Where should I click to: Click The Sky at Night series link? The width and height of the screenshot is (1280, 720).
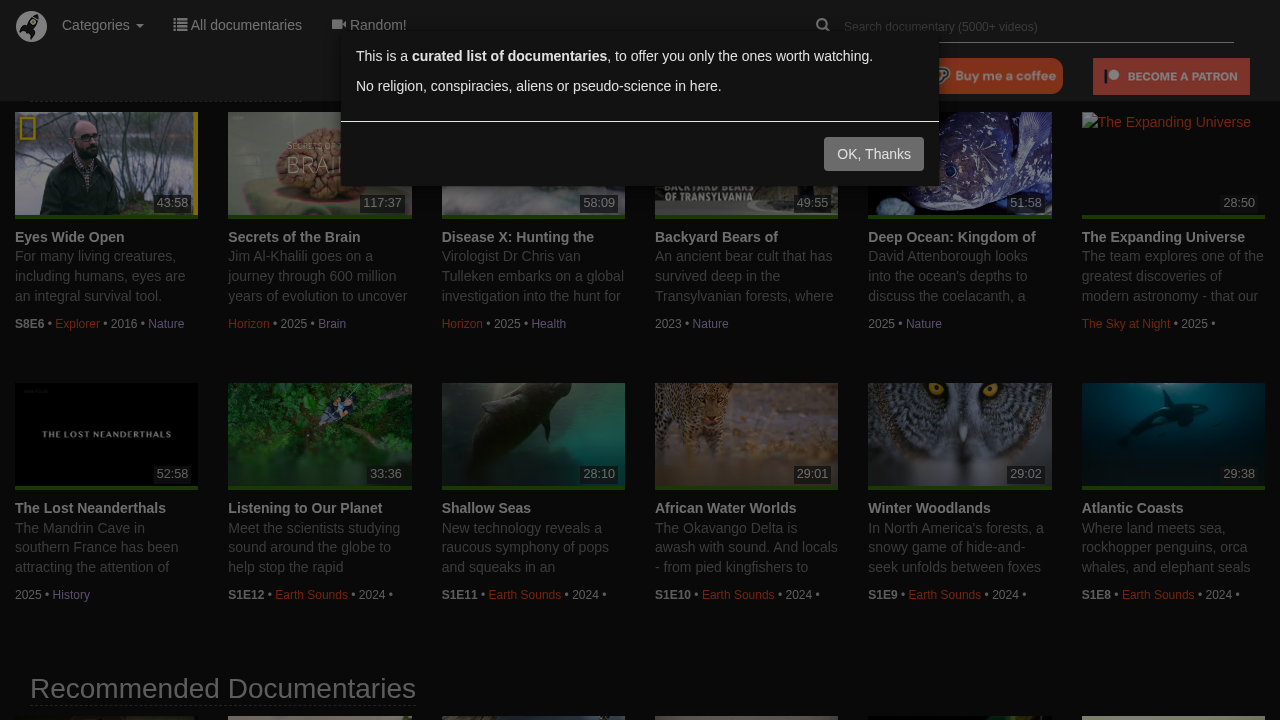point(1125,324)
